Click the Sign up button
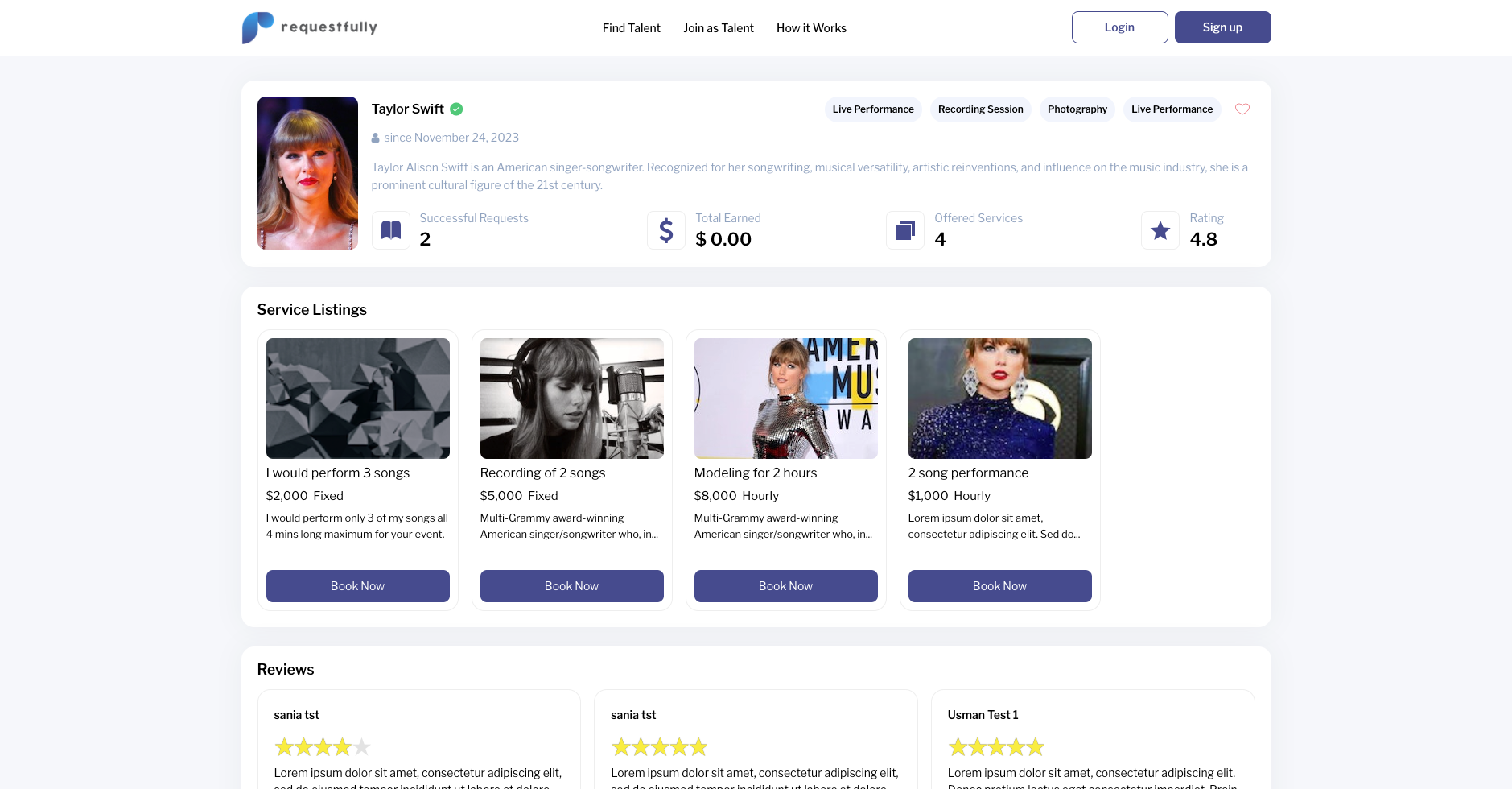 (x=1222, y=27)
